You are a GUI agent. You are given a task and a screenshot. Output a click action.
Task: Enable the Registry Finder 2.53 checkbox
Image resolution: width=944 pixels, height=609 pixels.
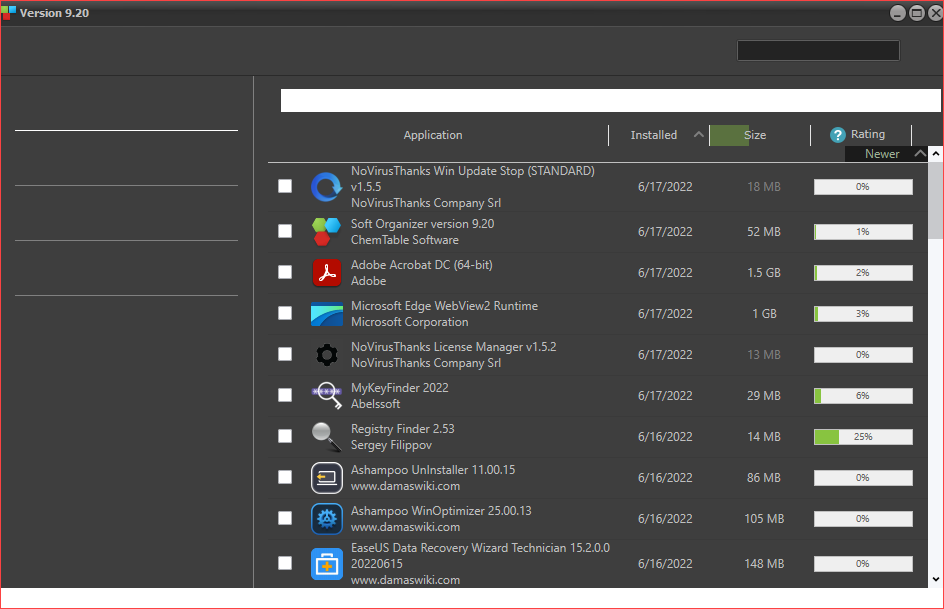[285, 436]
